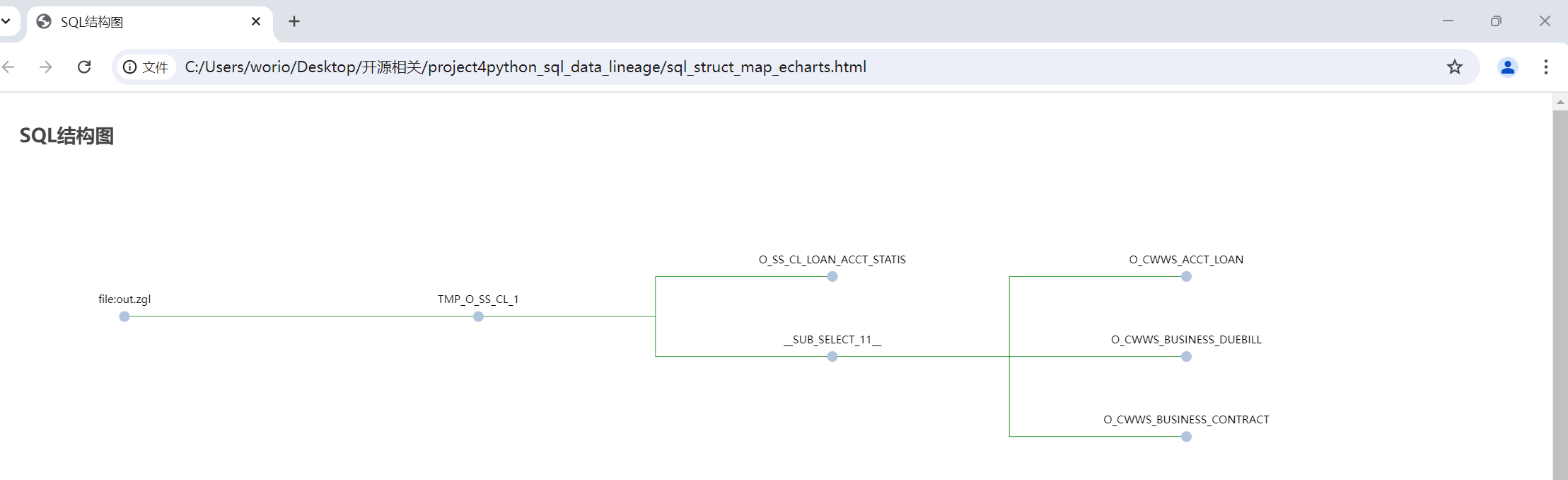Click the O_CWWS_BUSINESS_DUEBILL node

click(1186, 357)
